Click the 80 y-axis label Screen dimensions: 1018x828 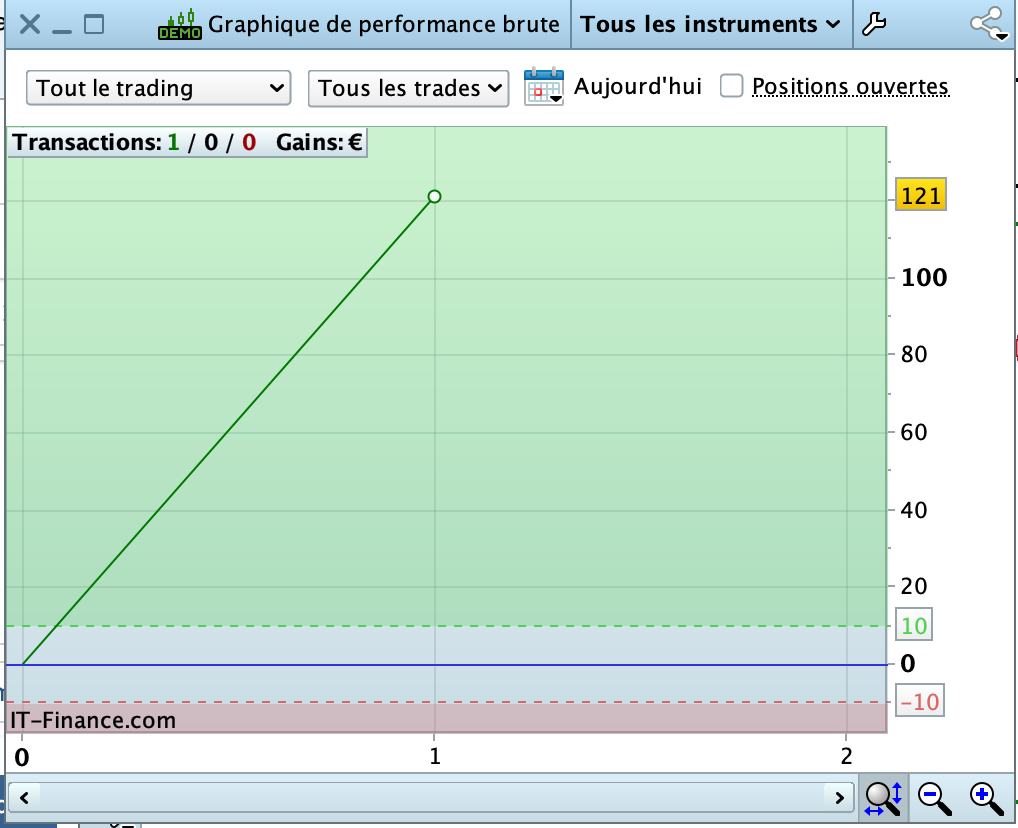point(913,355)
